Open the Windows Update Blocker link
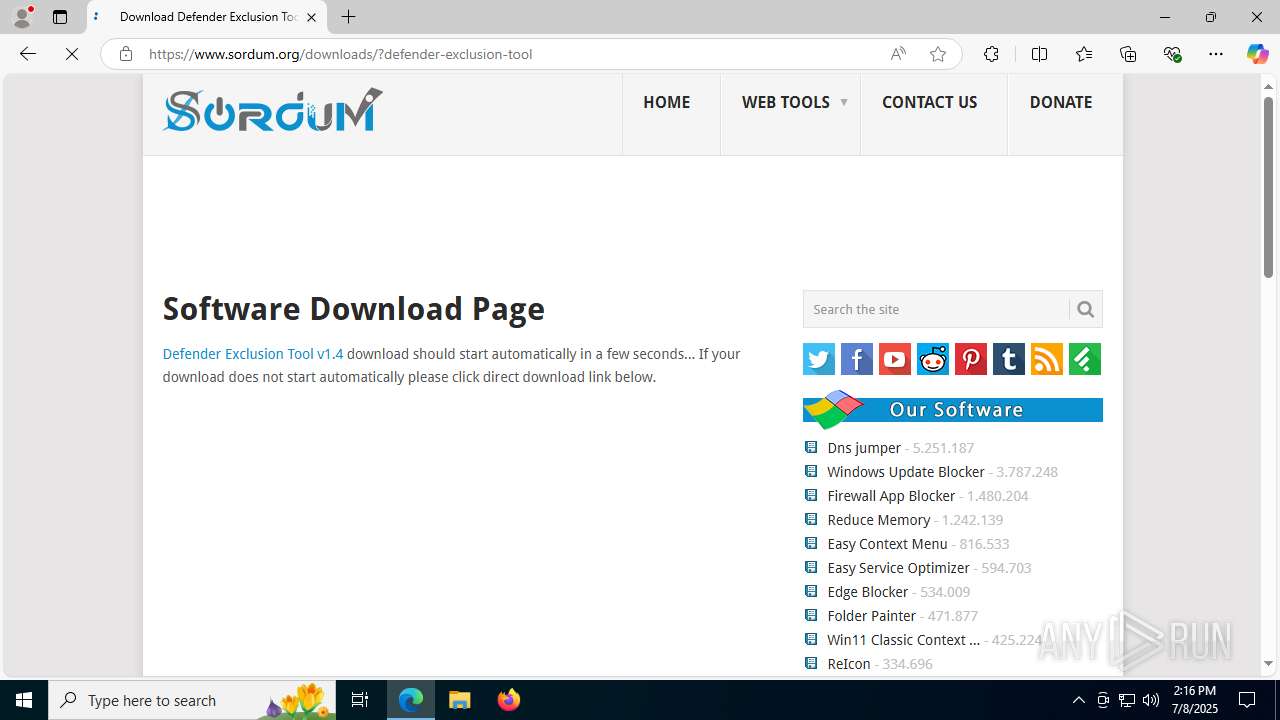Viewport: 1280px width, 720px height. tap(906, 472)
